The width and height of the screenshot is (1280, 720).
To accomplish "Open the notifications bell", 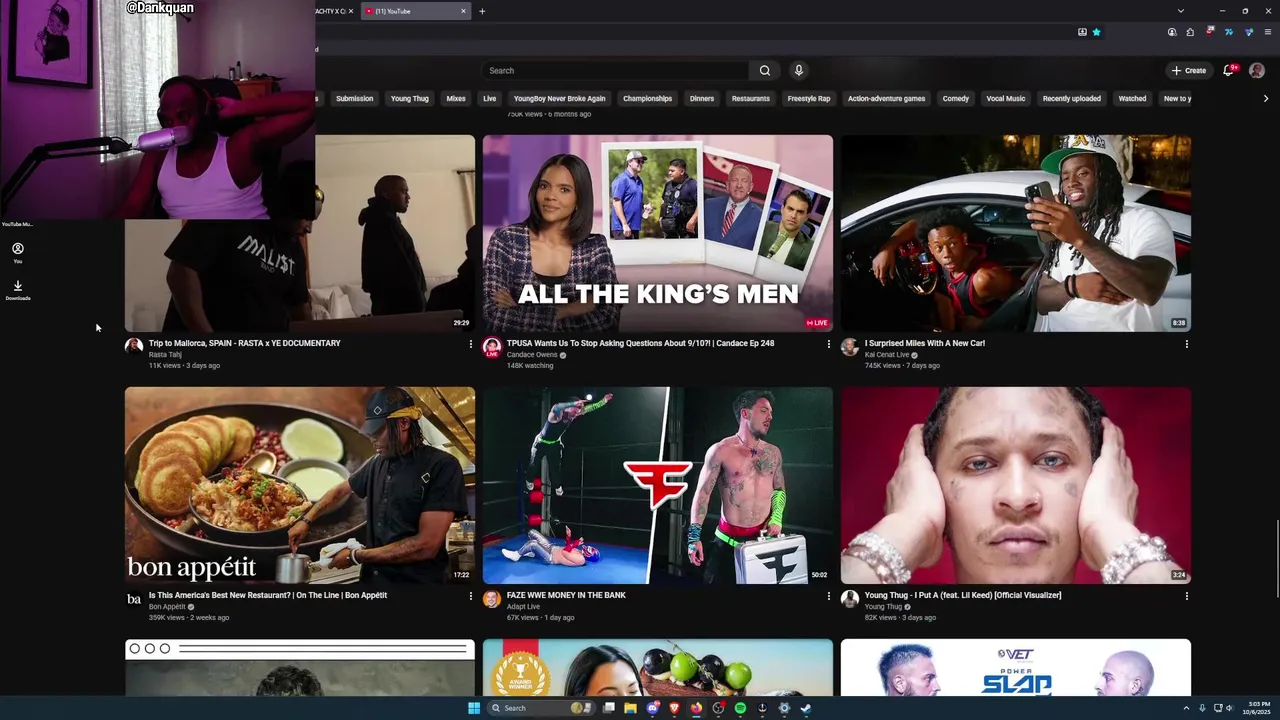I will pyautogui.click(x=1229, y=70).
